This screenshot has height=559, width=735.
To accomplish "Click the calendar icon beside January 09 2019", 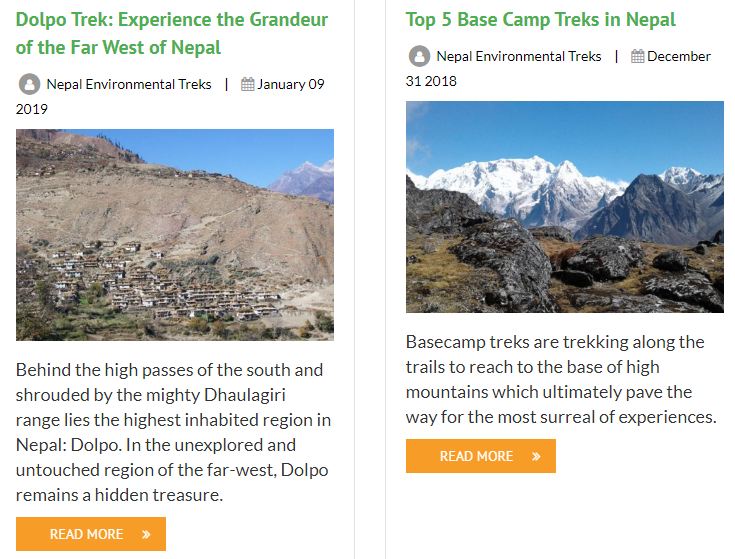I will pyautogui.click(x=248, y=85).
